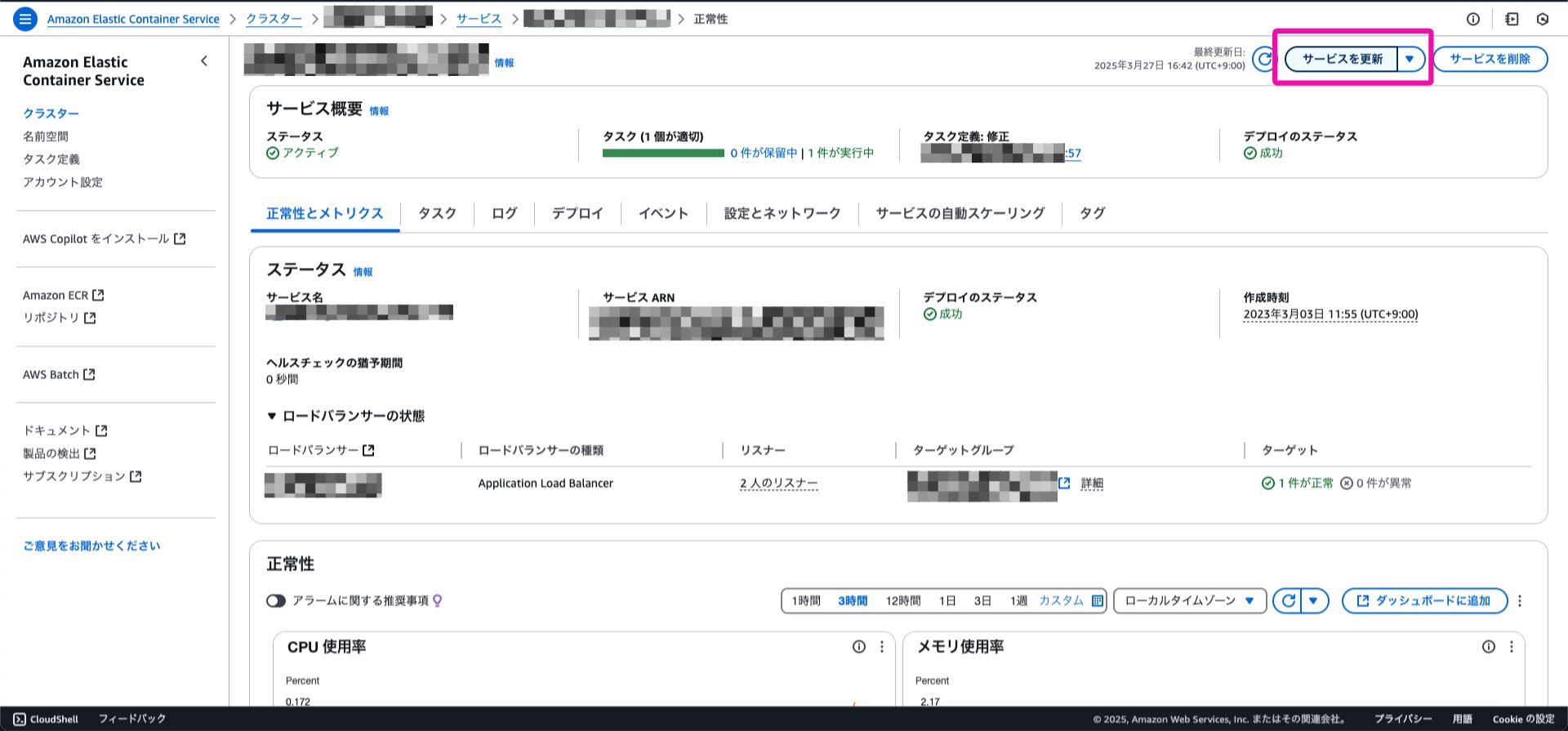Click the メモリ使用率 chart info icon
The width and height of the screenshot is (1568, 731).
1489,647
